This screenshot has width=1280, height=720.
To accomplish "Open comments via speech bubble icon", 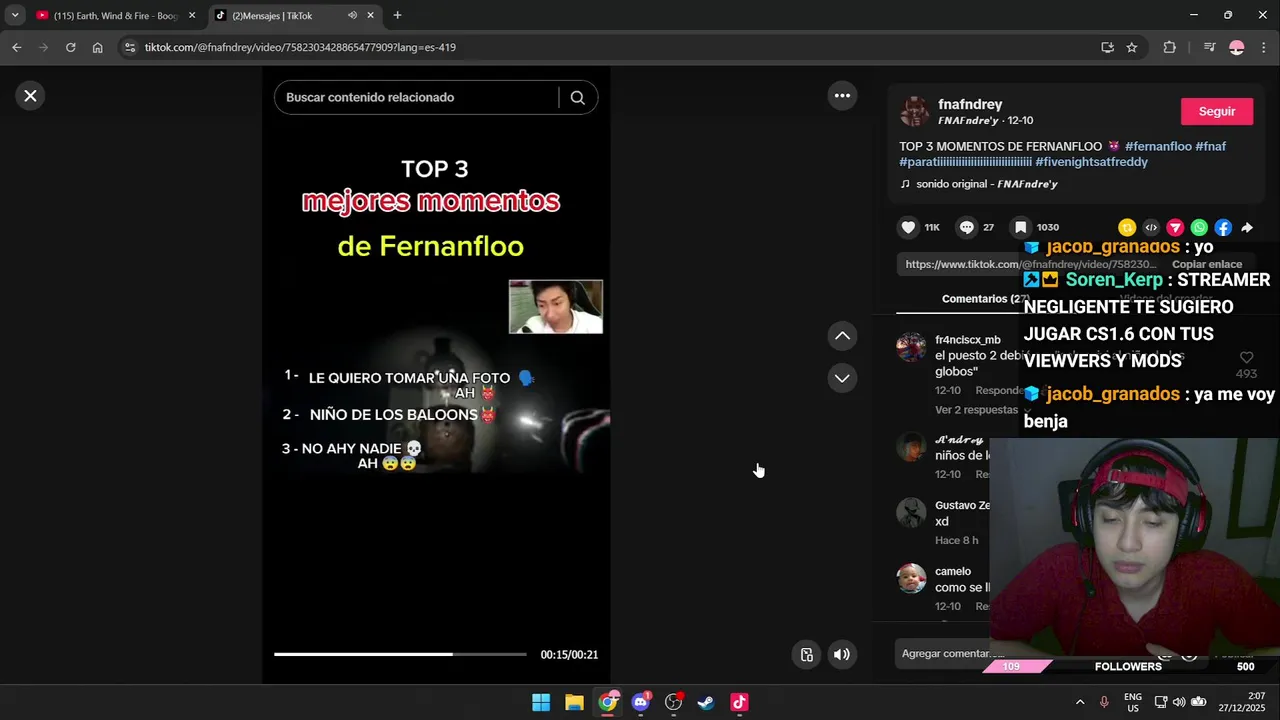I will pyautogui.click(x=966, y=227).
